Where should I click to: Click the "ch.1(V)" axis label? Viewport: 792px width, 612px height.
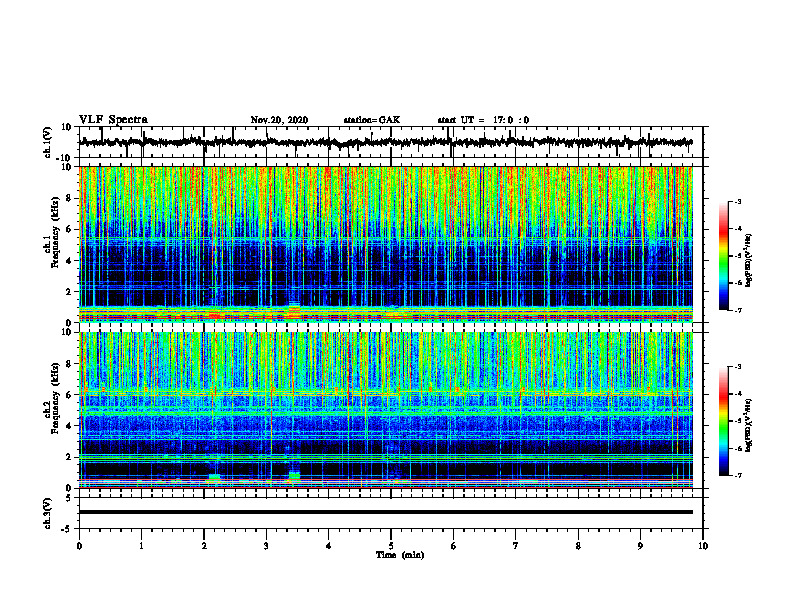(48, 142)
